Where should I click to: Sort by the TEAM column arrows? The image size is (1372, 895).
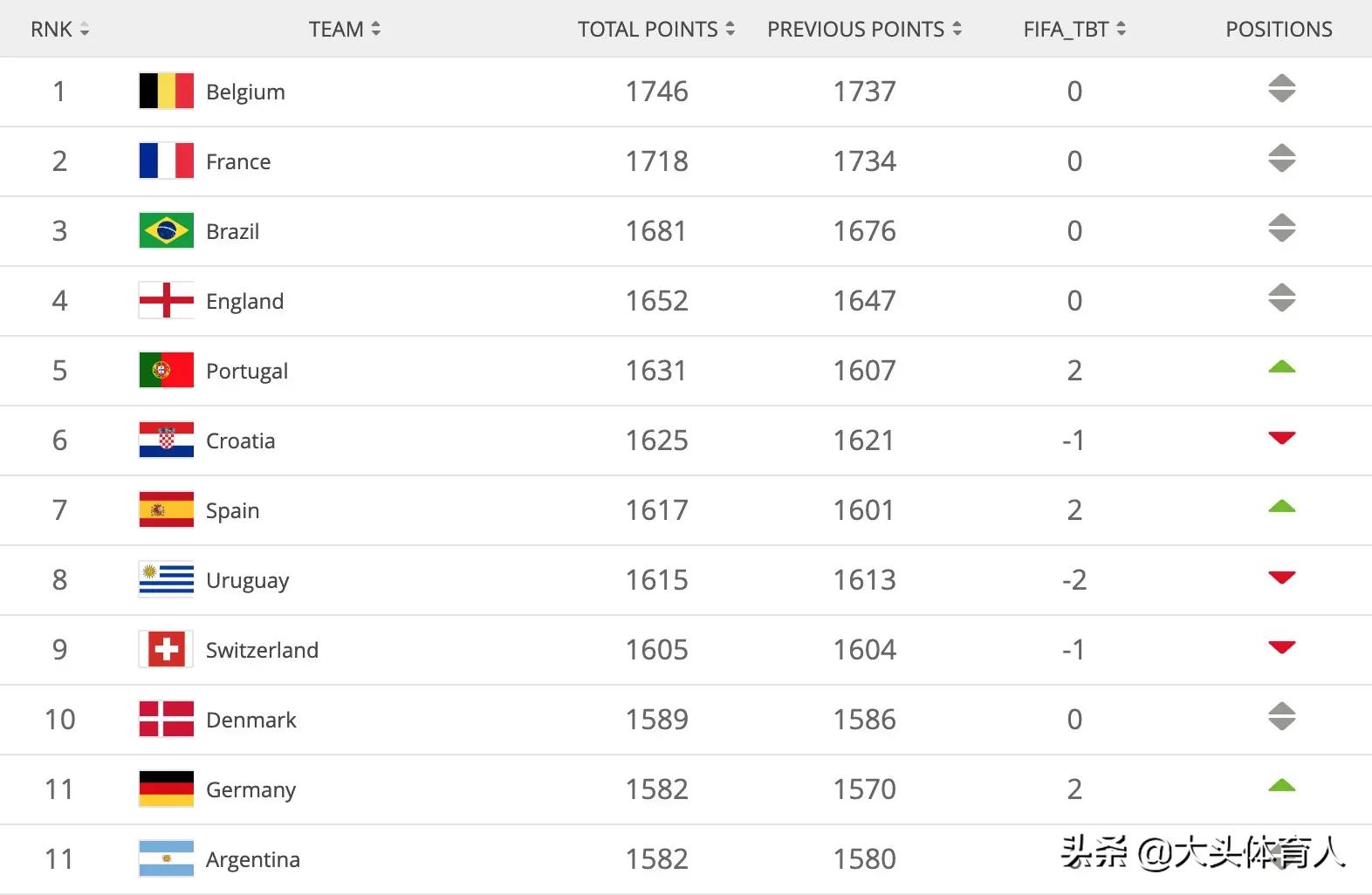click(375, 29)
